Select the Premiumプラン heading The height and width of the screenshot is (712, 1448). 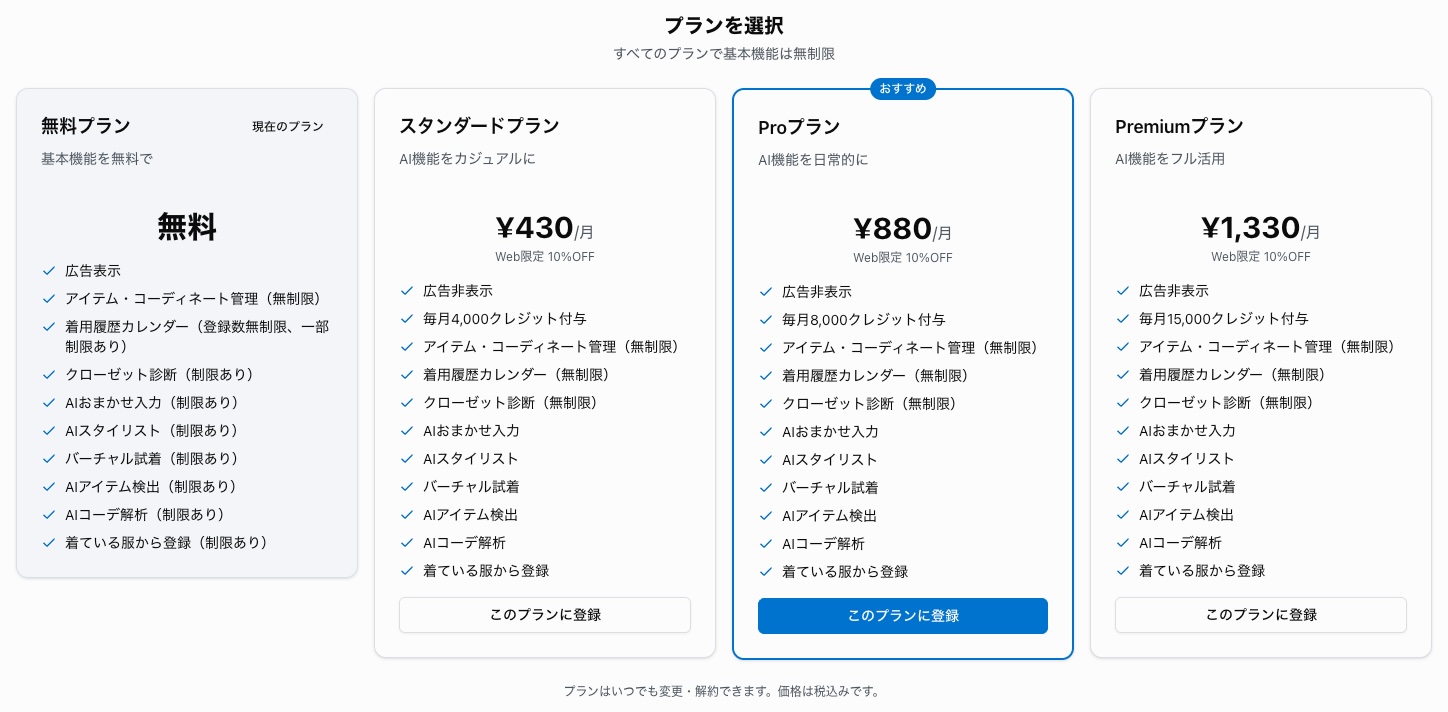(1179, 126)
